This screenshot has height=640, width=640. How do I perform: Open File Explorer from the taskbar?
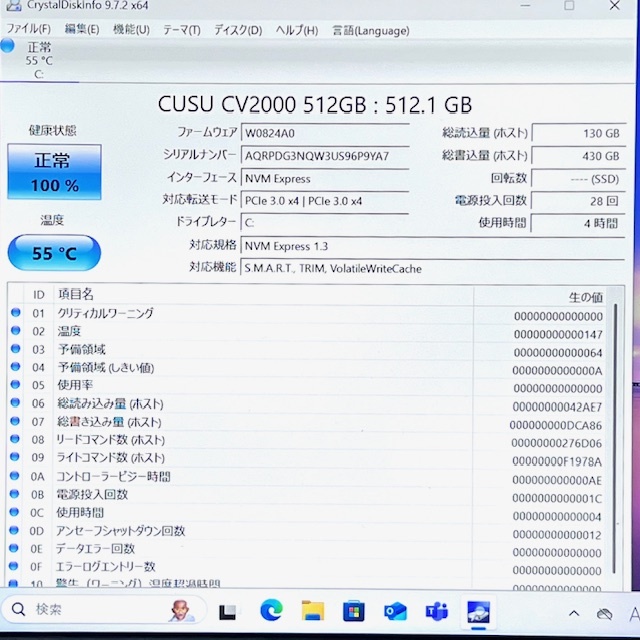313,611
